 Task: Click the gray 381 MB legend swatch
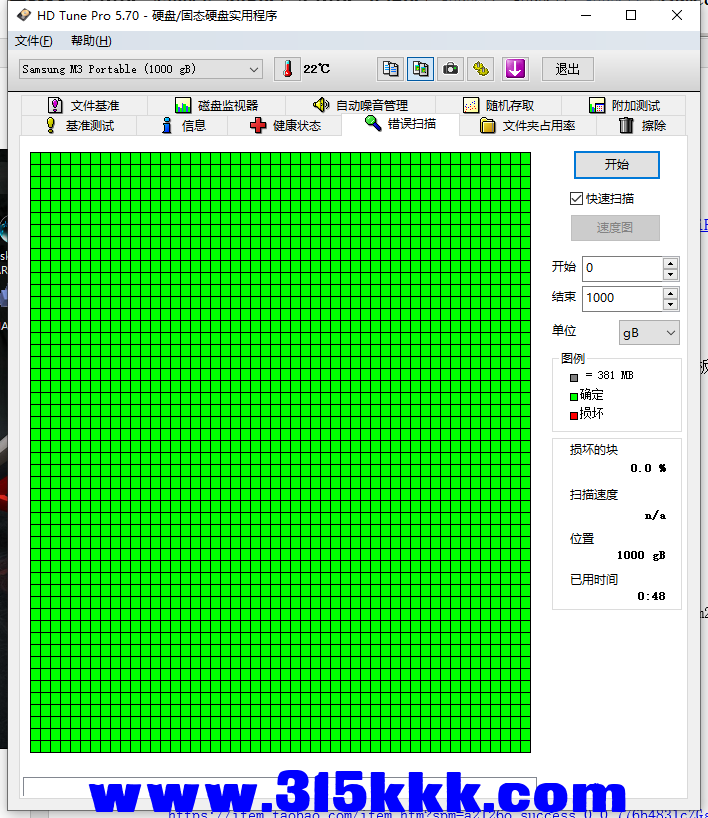click(574, 378)
